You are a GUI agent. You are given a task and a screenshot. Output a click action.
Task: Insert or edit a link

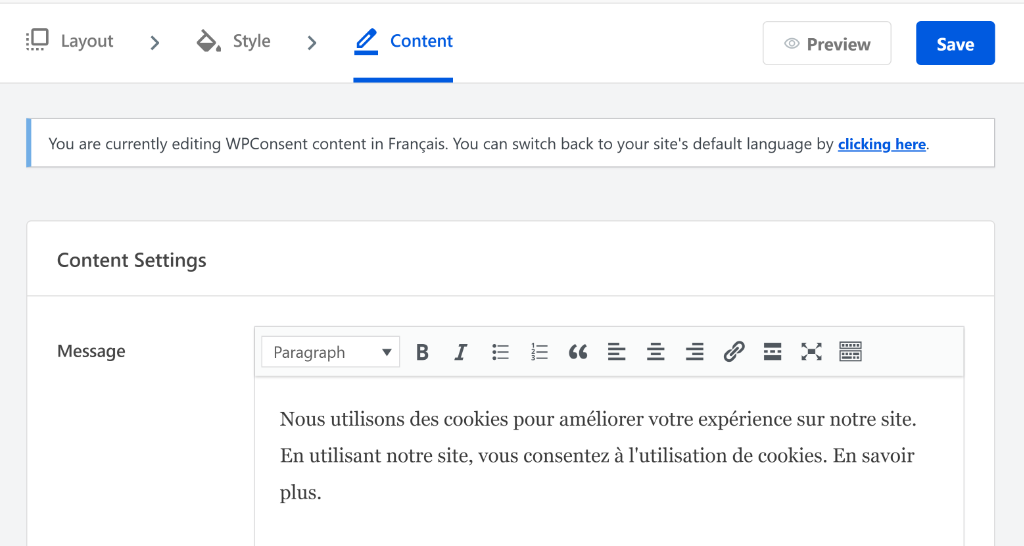(734, 352)
